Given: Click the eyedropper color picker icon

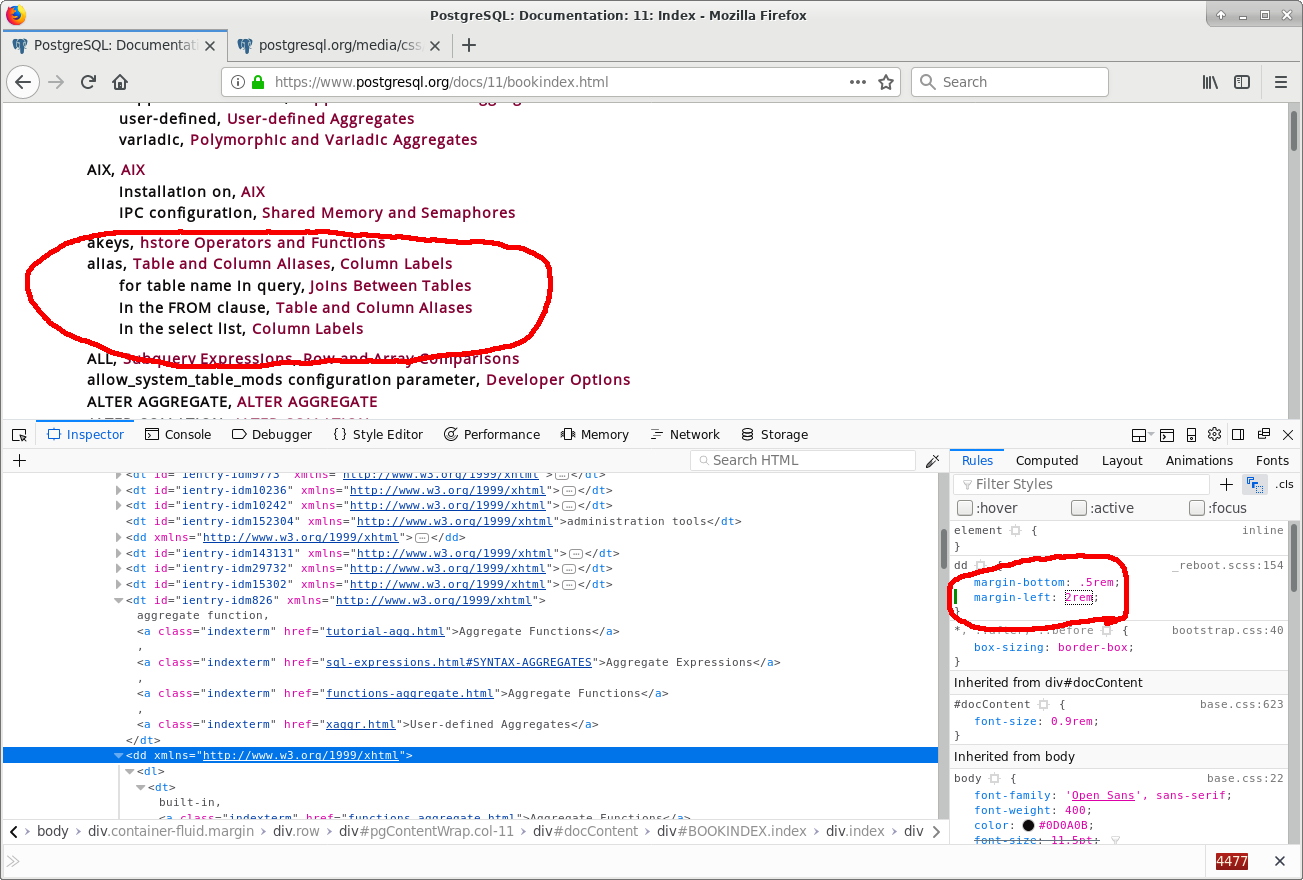Looking at the screenshot, I should (x=932, y=461).
